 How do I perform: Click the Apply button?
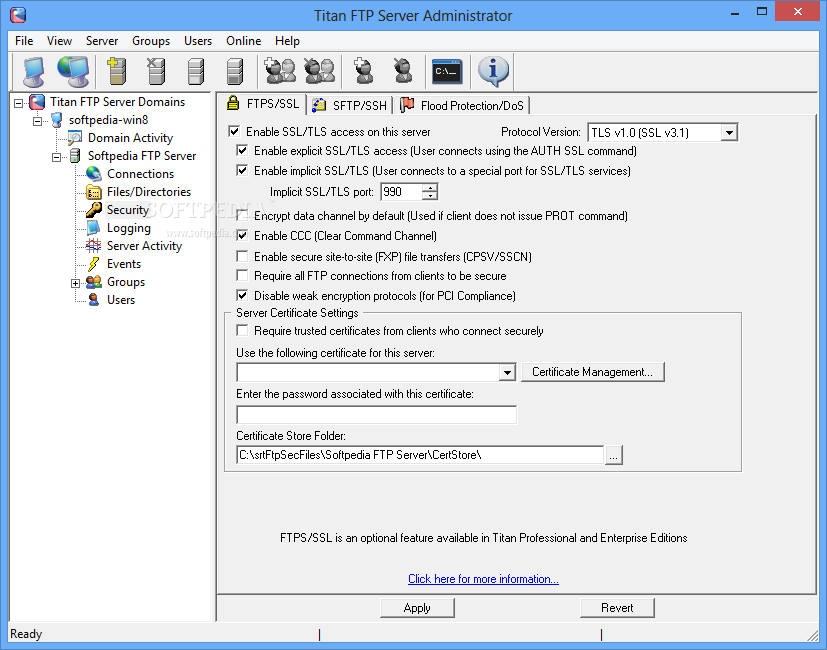pos(417,608)
